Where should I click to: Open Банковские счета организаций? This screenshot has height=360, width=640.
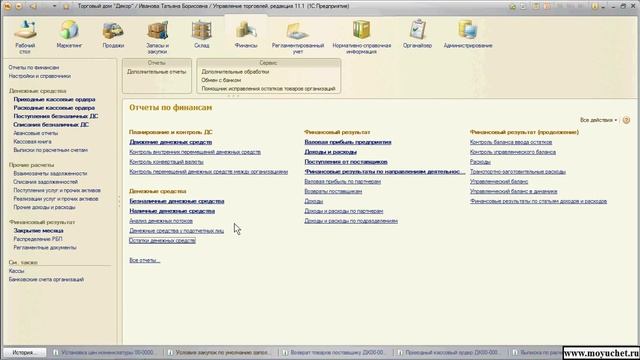click(x=46, y=280)
